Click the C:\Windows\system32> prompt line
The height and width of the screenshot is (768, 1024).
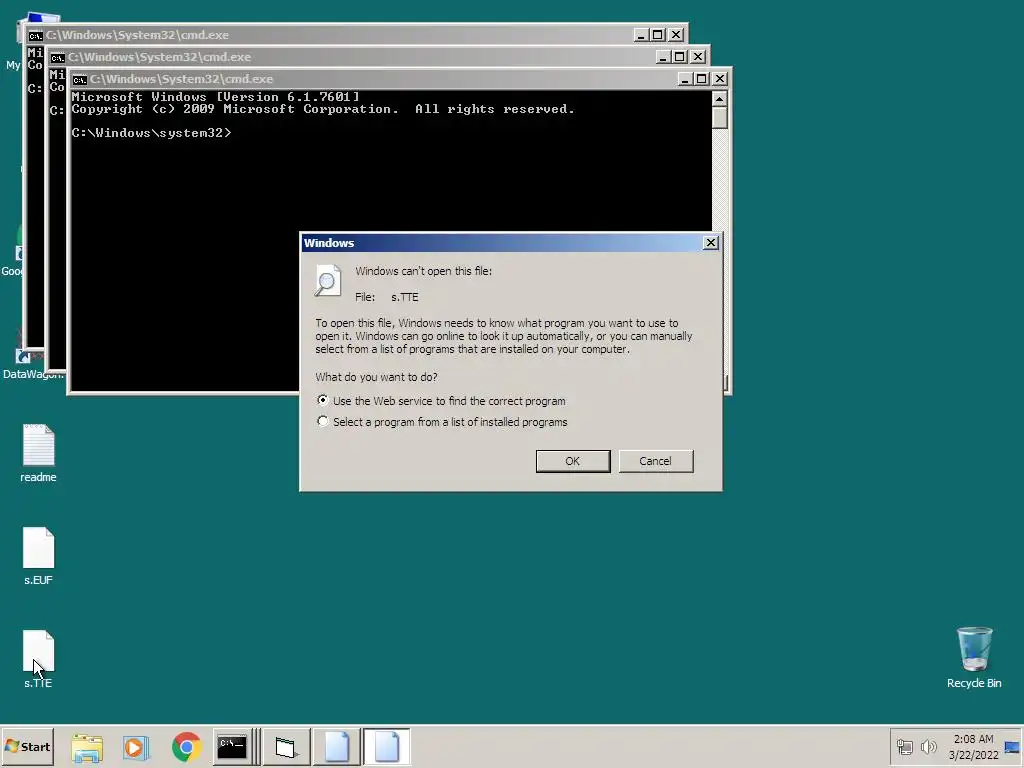[x=151, y=133]
